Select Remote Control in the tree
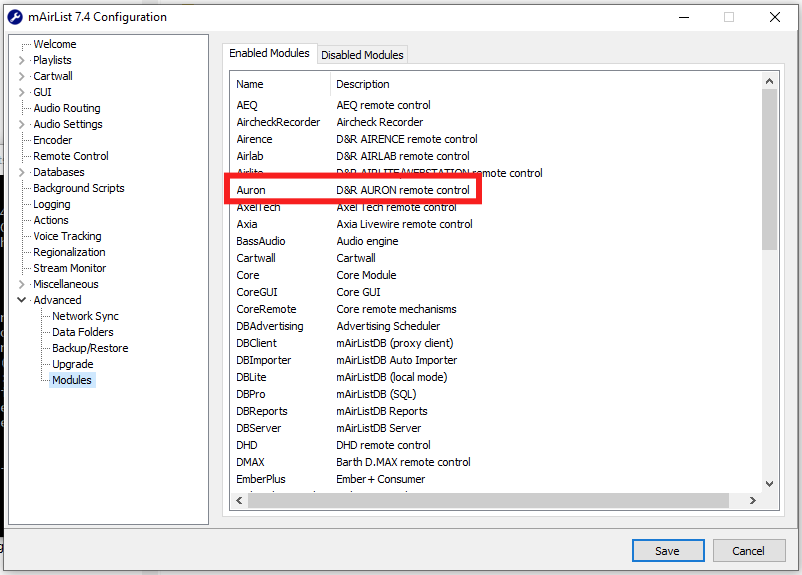This screenshot has width=802, height=575. pyautogui.click(x=71, y=156)
